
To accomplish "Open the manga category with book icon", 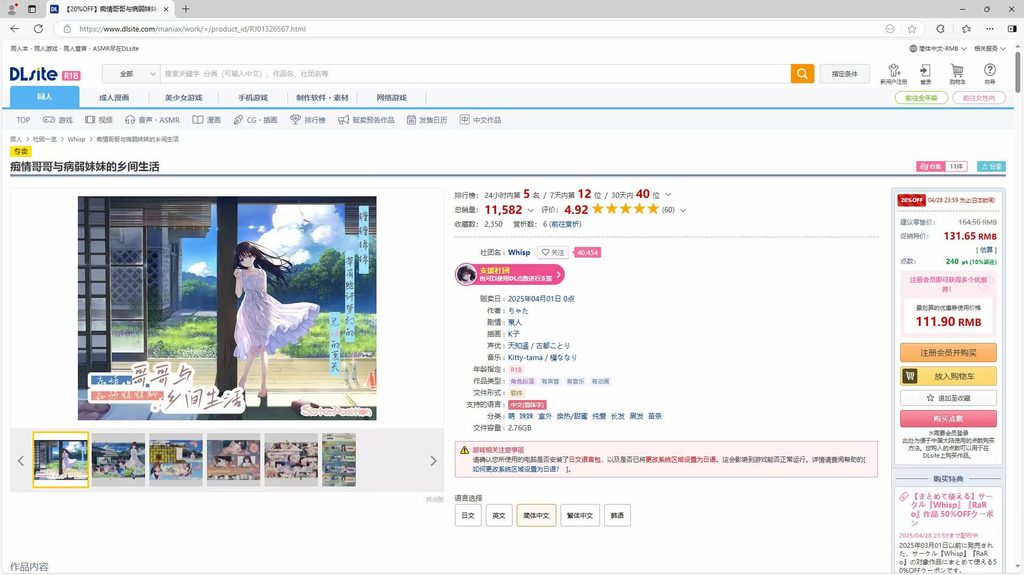I will [x=206, y=120].
